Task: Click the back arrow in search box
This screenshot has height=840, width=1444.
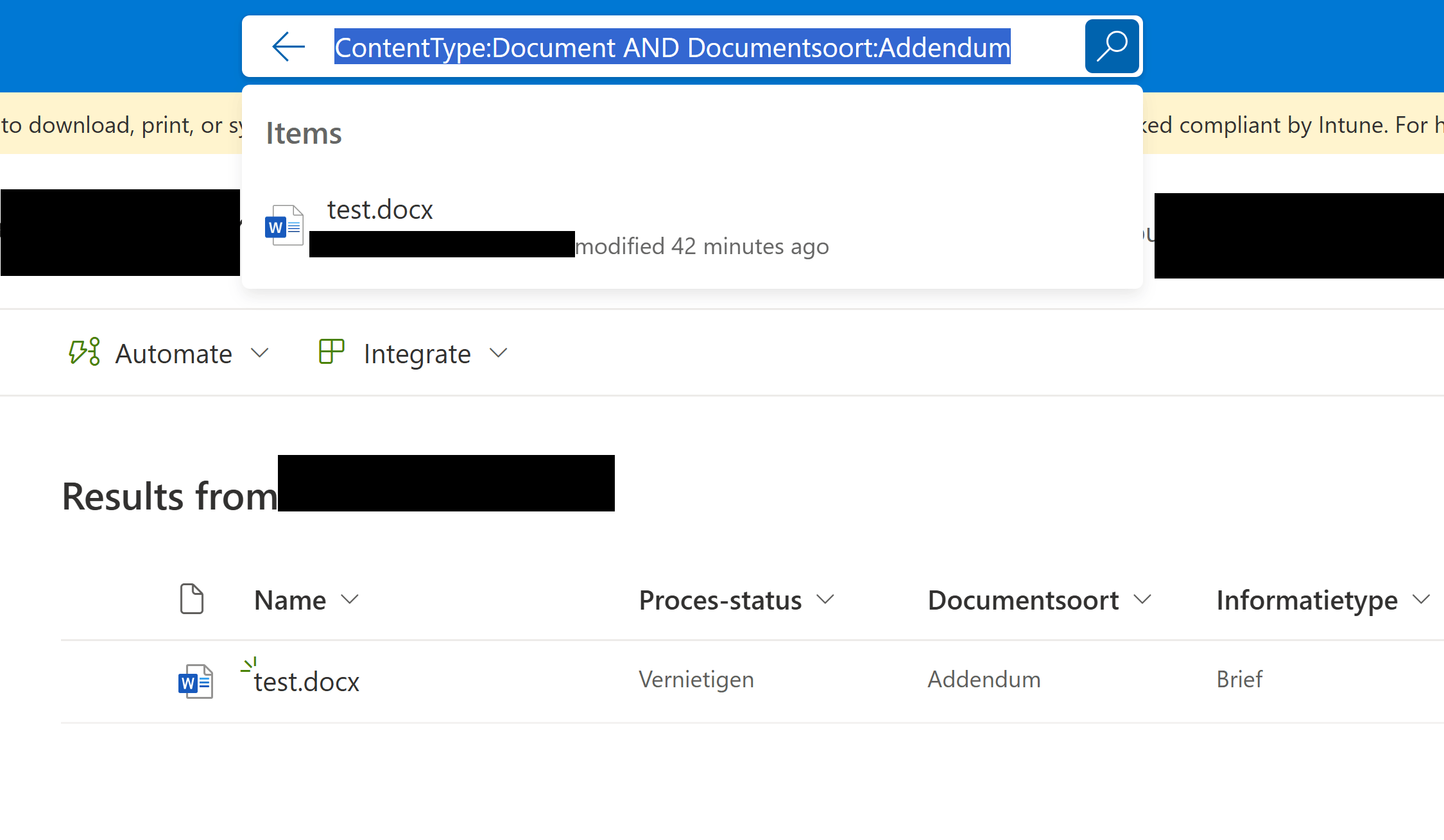Action: 288,47
